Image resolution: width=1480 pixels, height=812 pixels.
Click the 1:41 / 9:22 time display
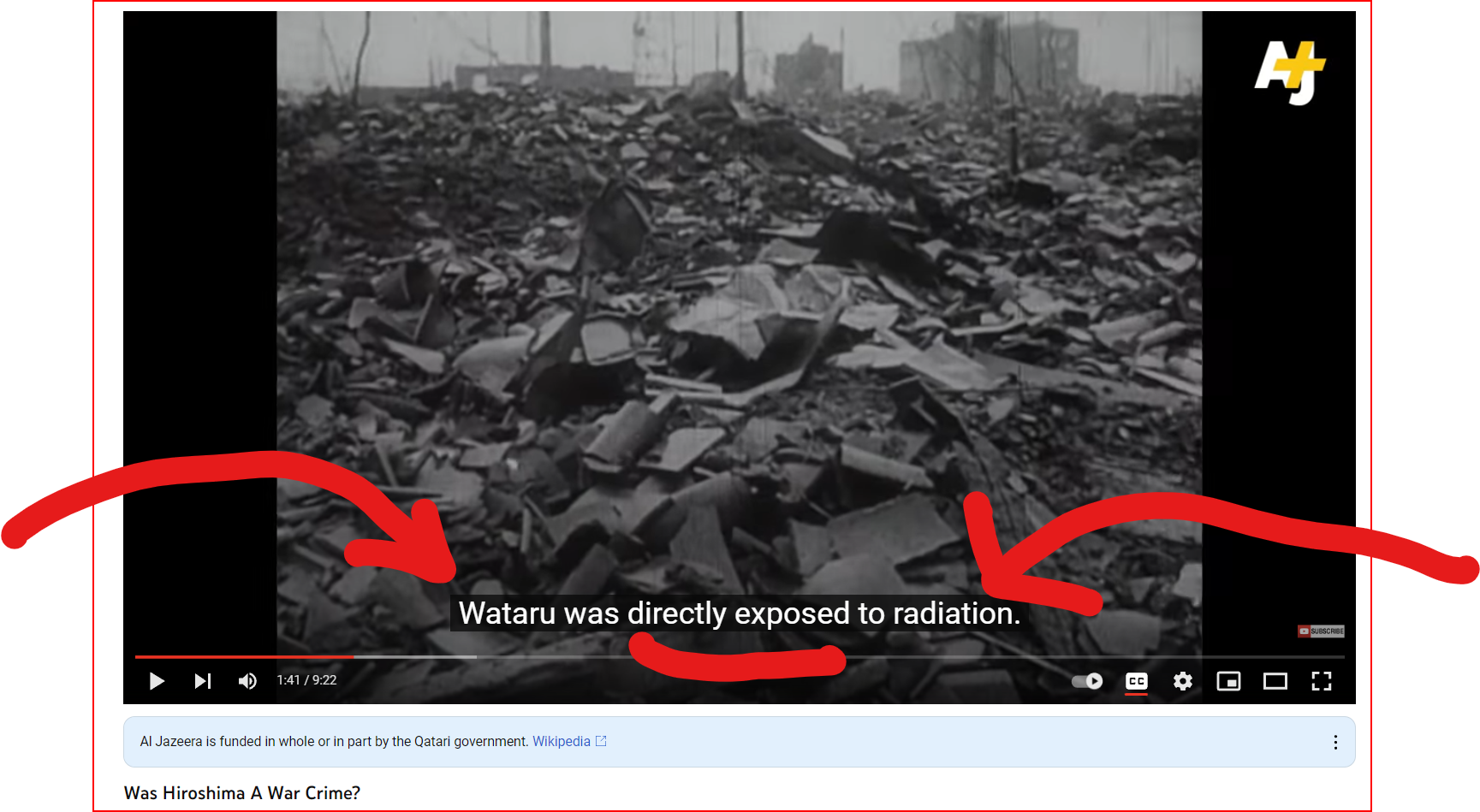click(306, 680)
